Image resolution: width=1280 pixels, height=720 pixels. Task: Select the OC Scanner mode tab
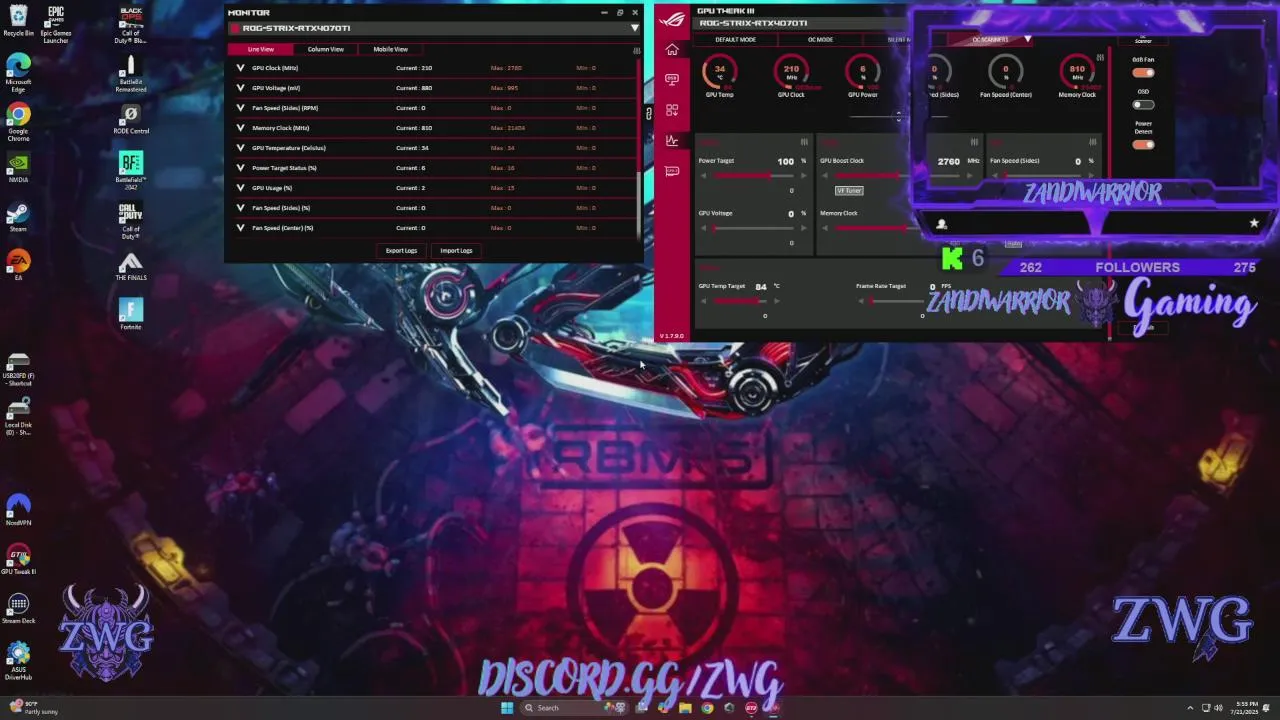991,40
